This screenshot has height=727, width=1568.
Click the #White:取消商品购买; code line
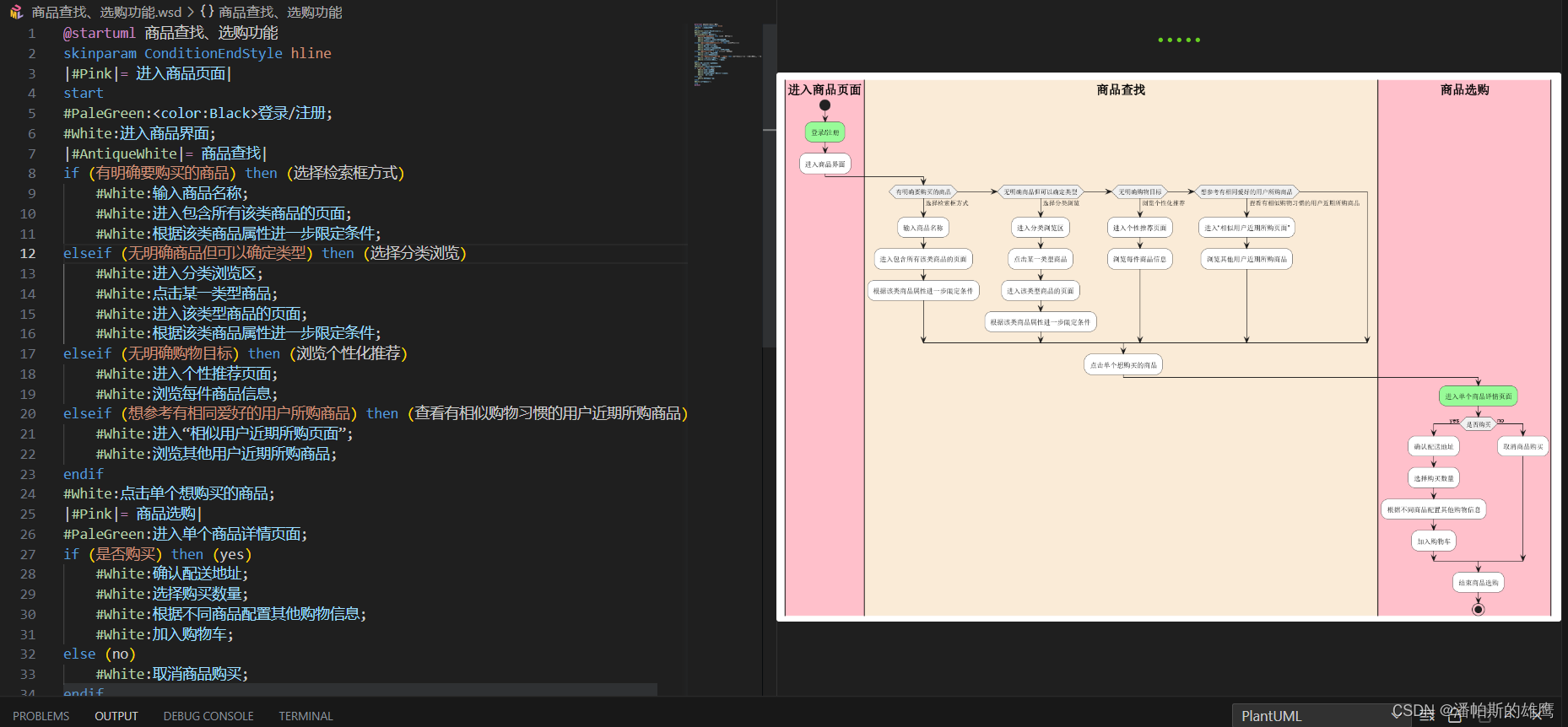click(x=172, y=674)
